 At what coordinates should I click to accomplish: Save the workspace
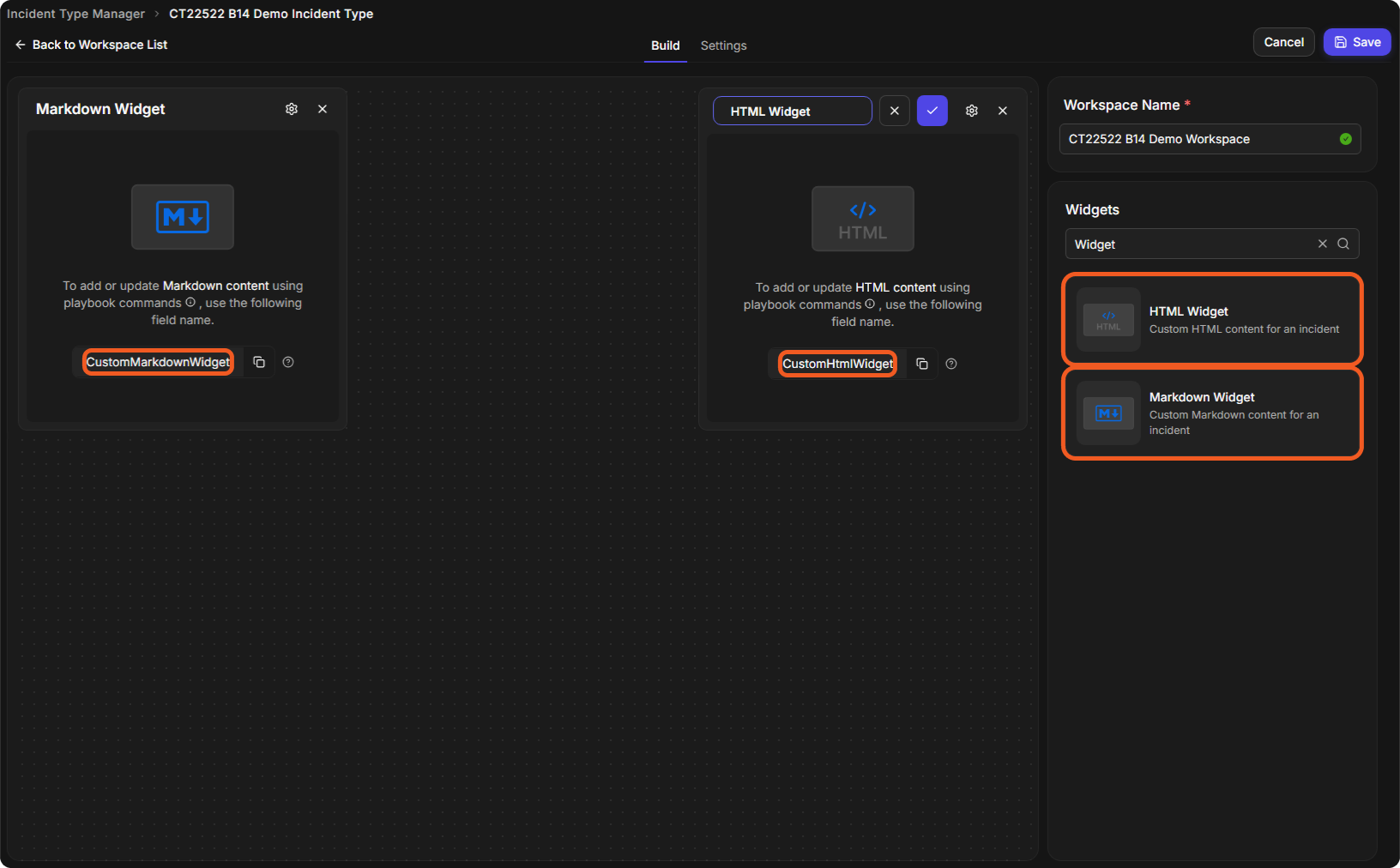point(1357,42)
